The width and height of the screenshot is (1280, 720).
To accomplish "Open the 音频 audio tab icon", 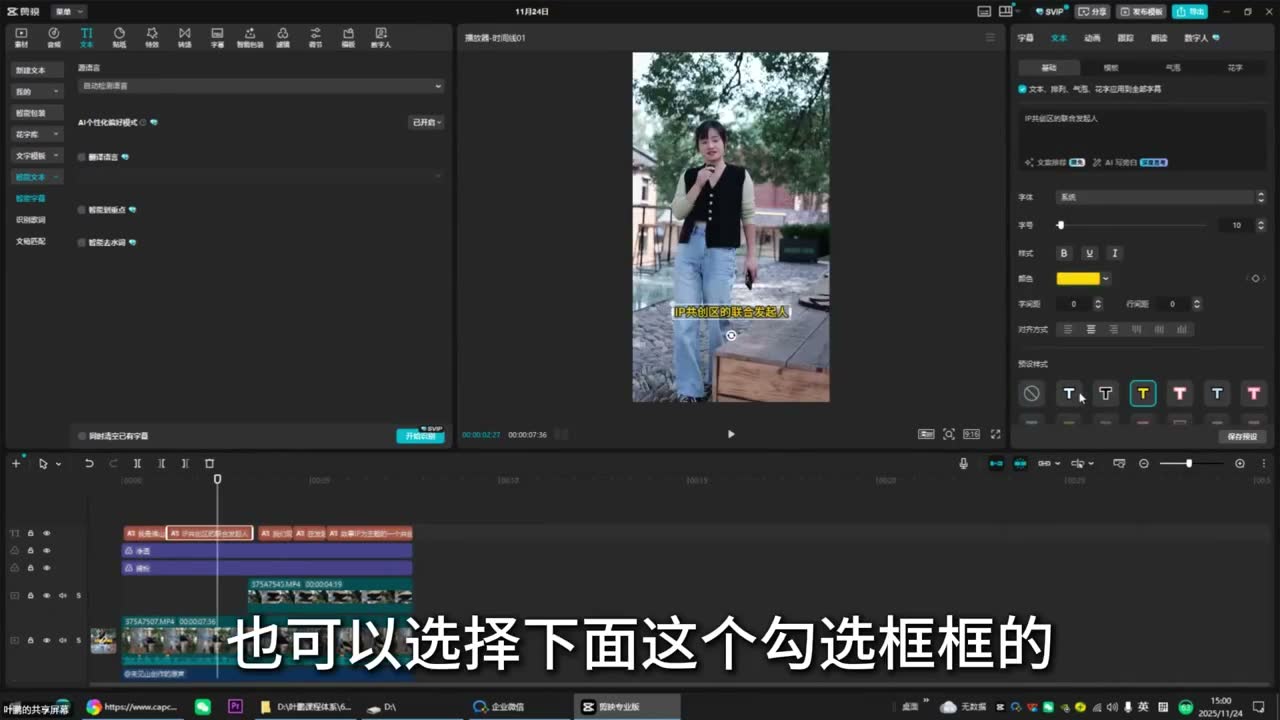I will click(54, 37).
